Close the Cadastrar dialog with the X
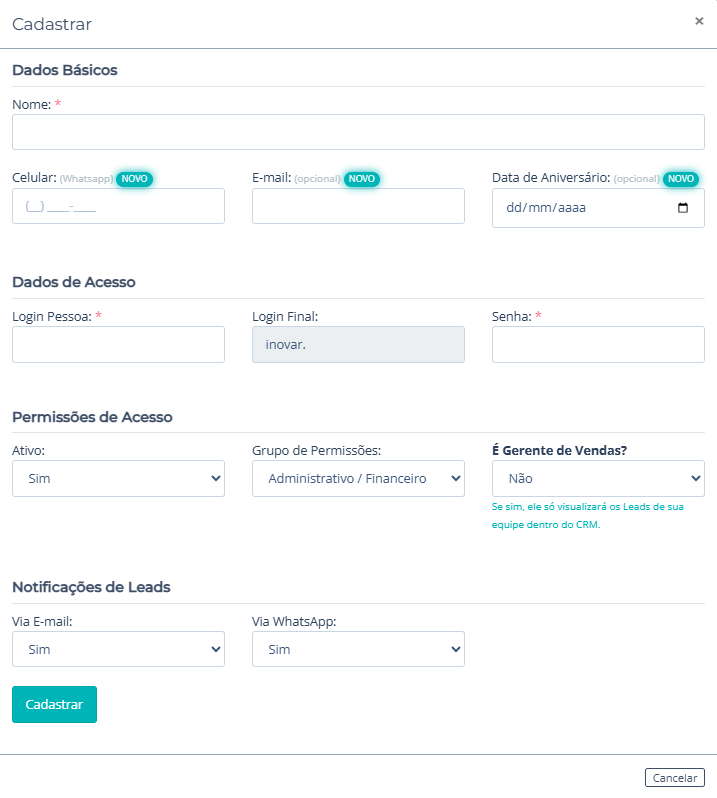This screenshot has height=798, width=717. click(699, 21)
